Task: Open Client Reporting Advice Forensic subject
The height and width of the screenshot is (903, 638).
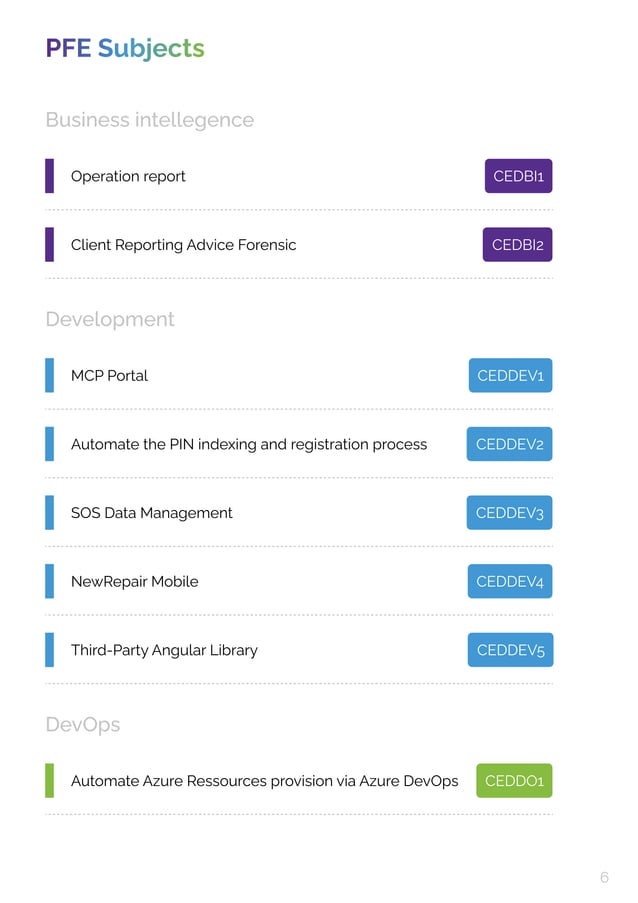Action: (183, 245)
